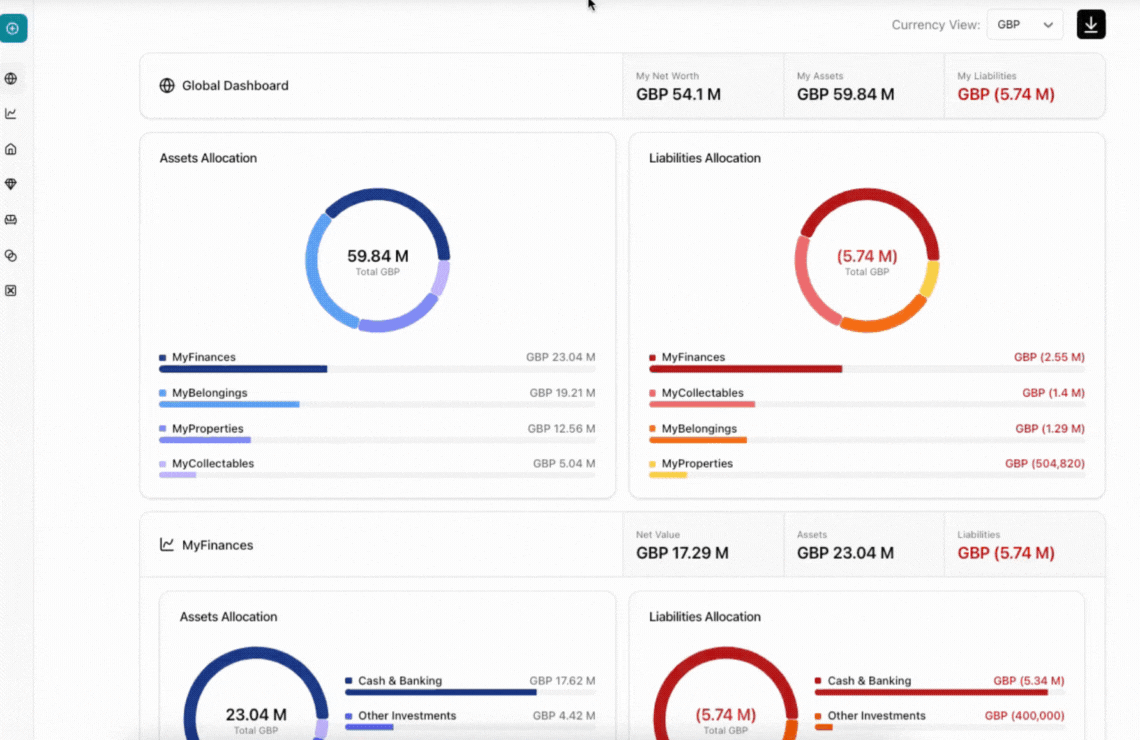The image size is (1140, 740).
Task: Open MyBelongings with the sofa sidebar icon
Action: click(13, 219)
